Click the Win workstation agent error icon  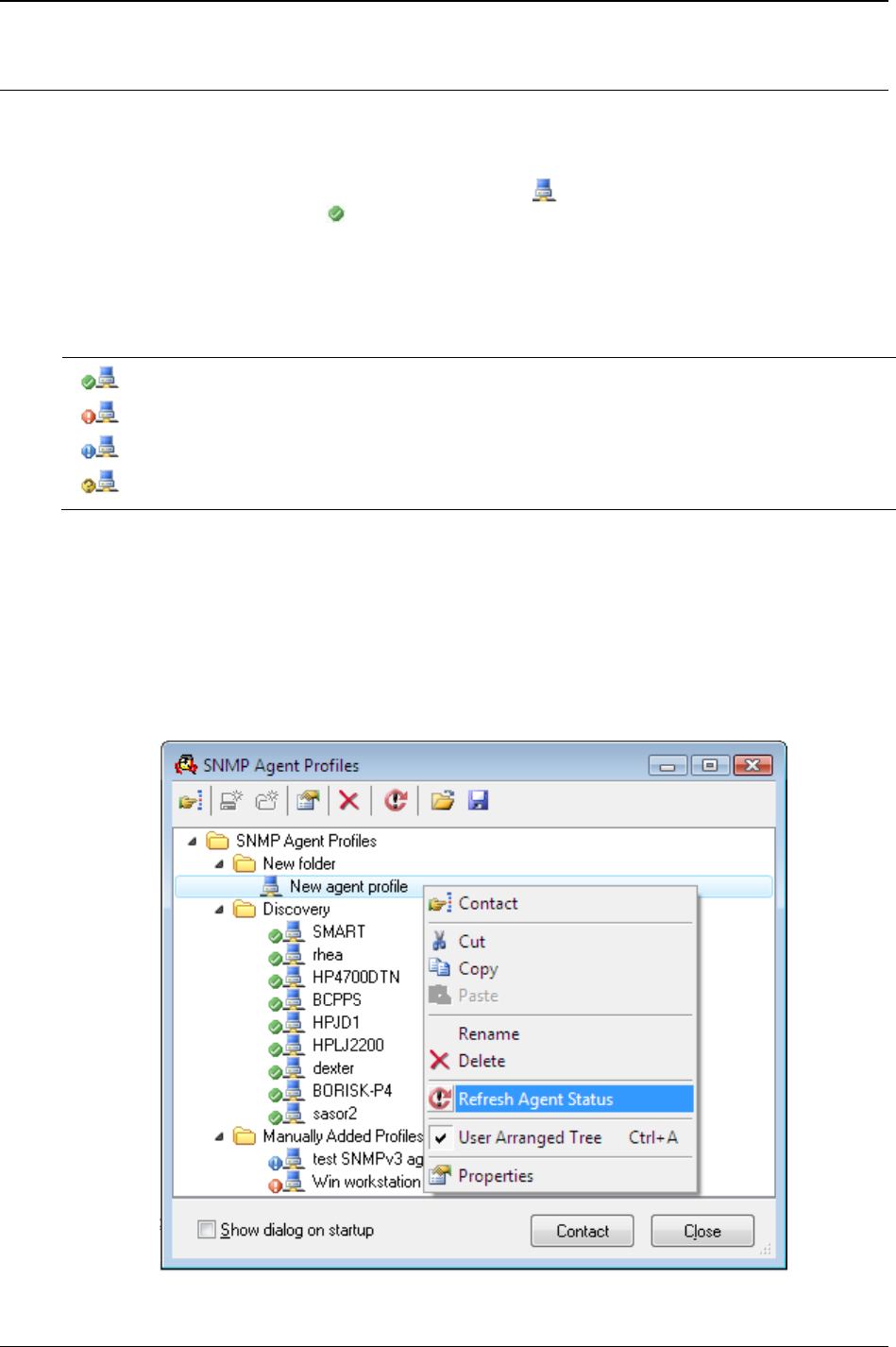(x=275, y=1185)
